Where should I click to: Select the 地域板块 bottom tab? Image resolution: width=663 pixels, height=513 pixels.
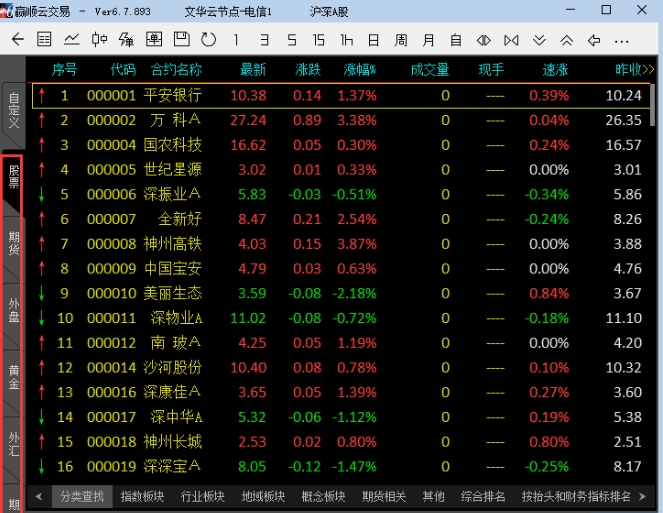tap(263, 496)
